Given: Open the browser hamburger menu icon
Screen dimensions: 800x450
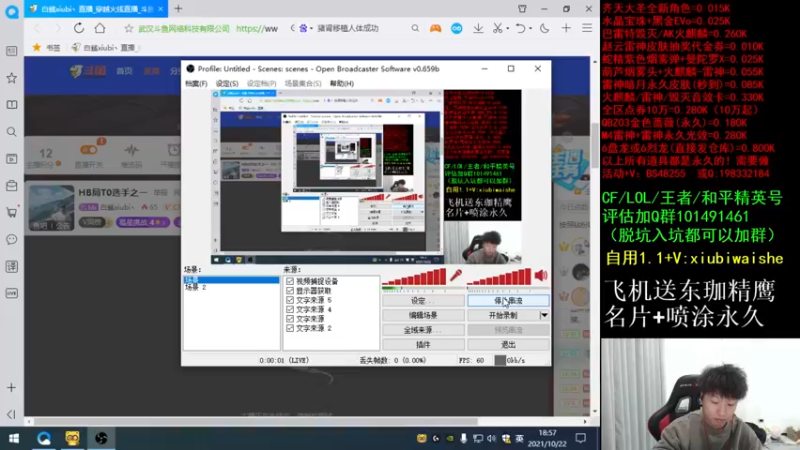Looking at the screenshot, I should tap(587, 29).
